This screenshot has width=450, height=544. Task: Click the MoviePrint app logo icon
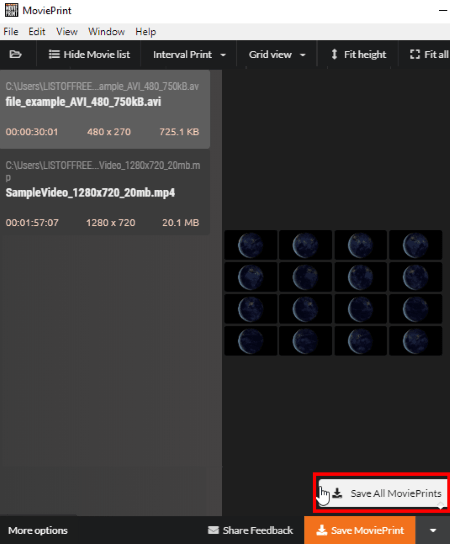(11, 10)
